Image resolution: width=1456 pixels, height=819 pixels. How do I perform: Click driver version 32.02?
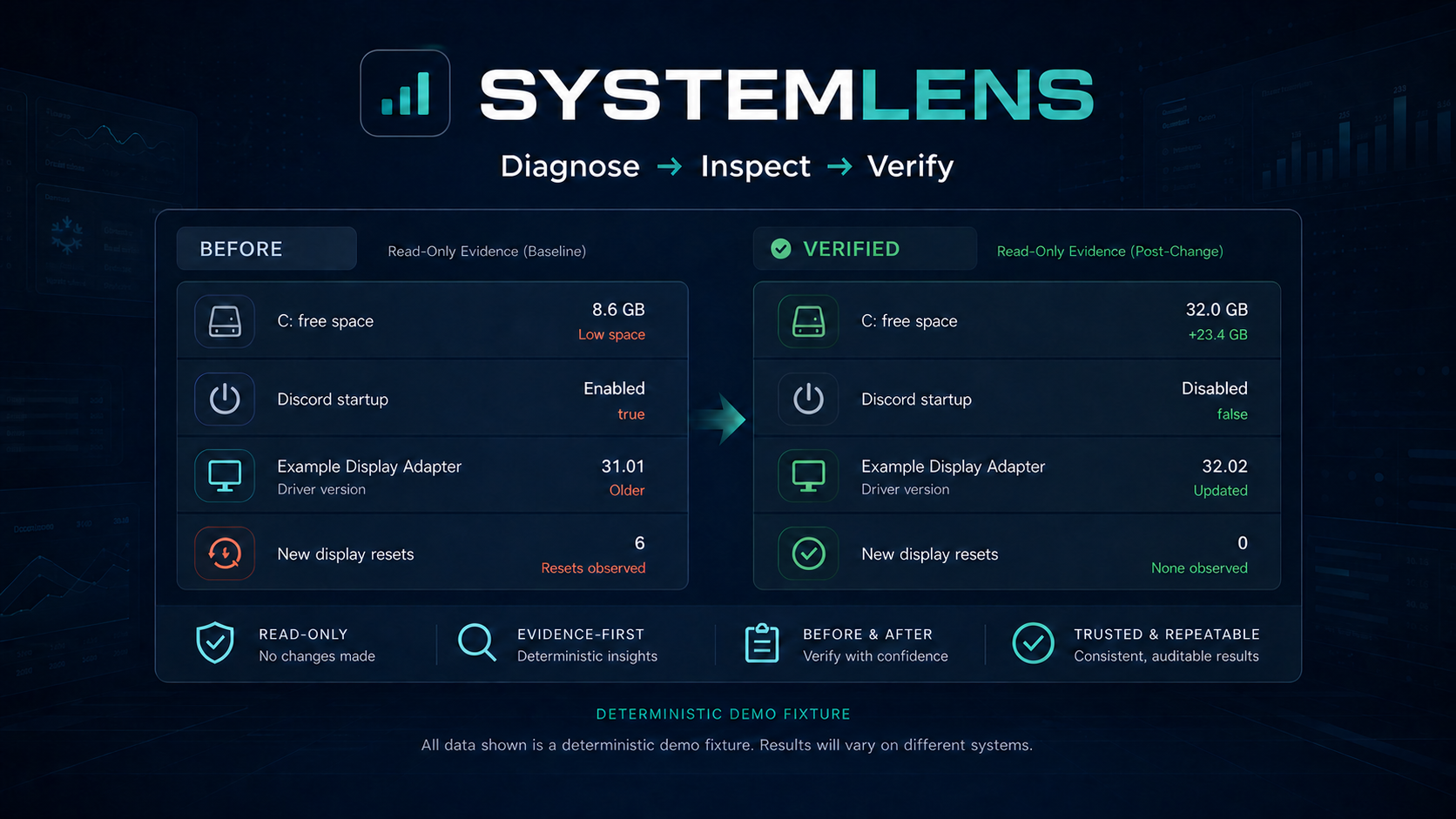[1224, 466]
